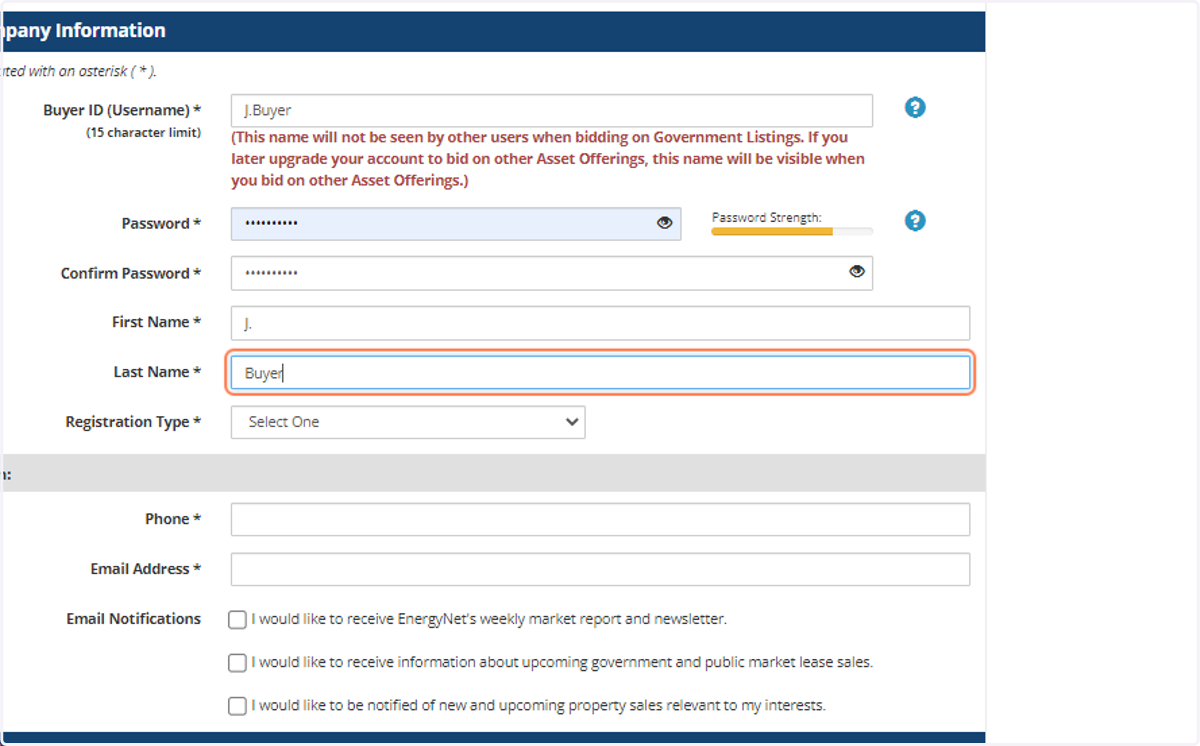
Task: Open help icon beside Buyer ID field
Action: tap(915, 108)
